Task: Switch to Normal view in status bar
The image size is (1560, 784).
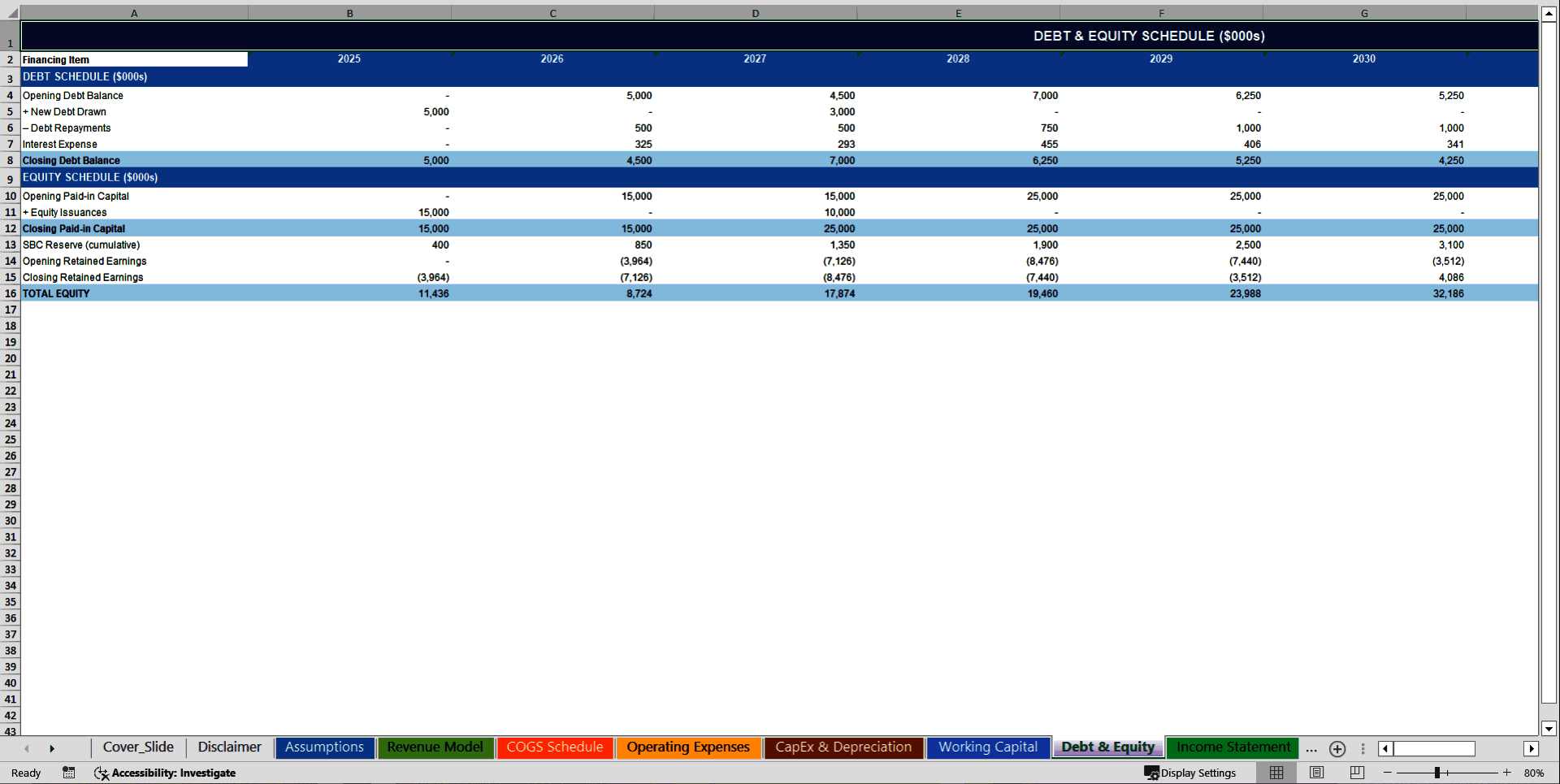Action: (x=1276, y=773)
